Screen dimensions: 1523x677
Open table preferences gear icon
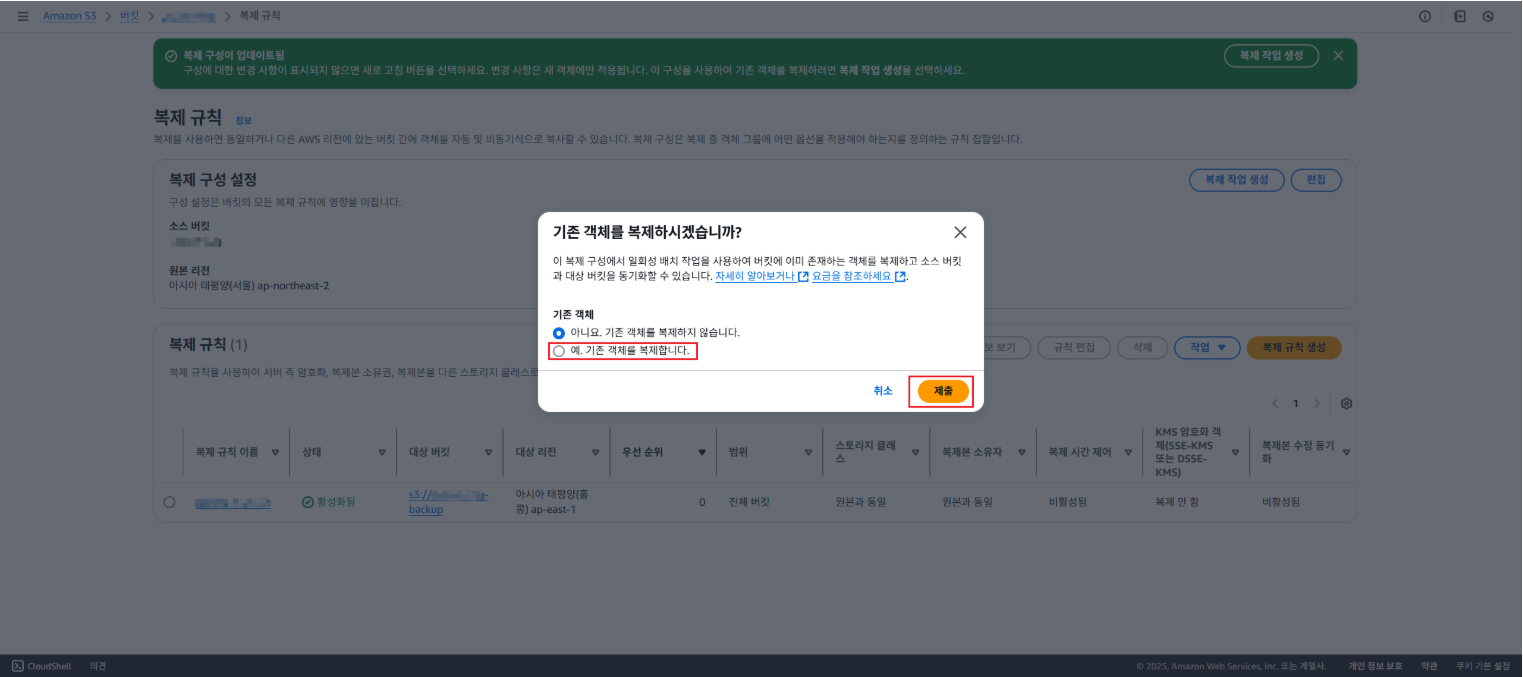click(x=1346, y=403)
